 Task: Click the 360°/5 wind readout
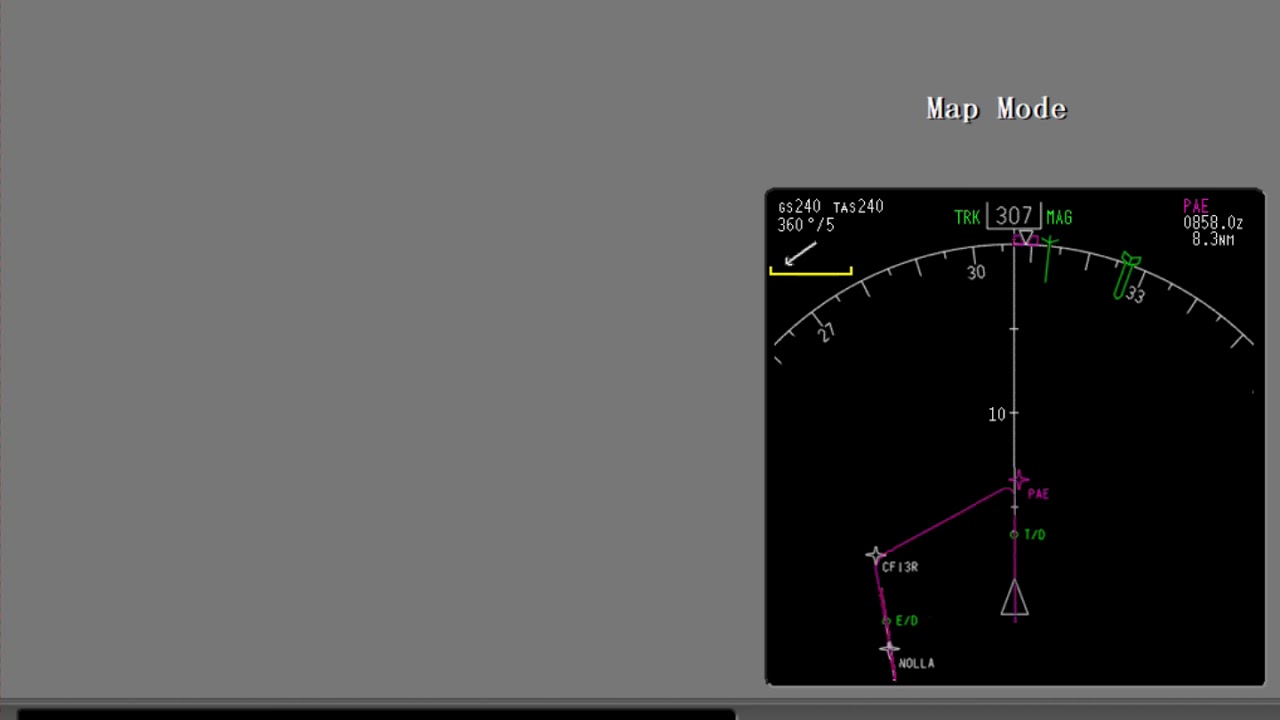pyautogui.click(x=806, y=226)
